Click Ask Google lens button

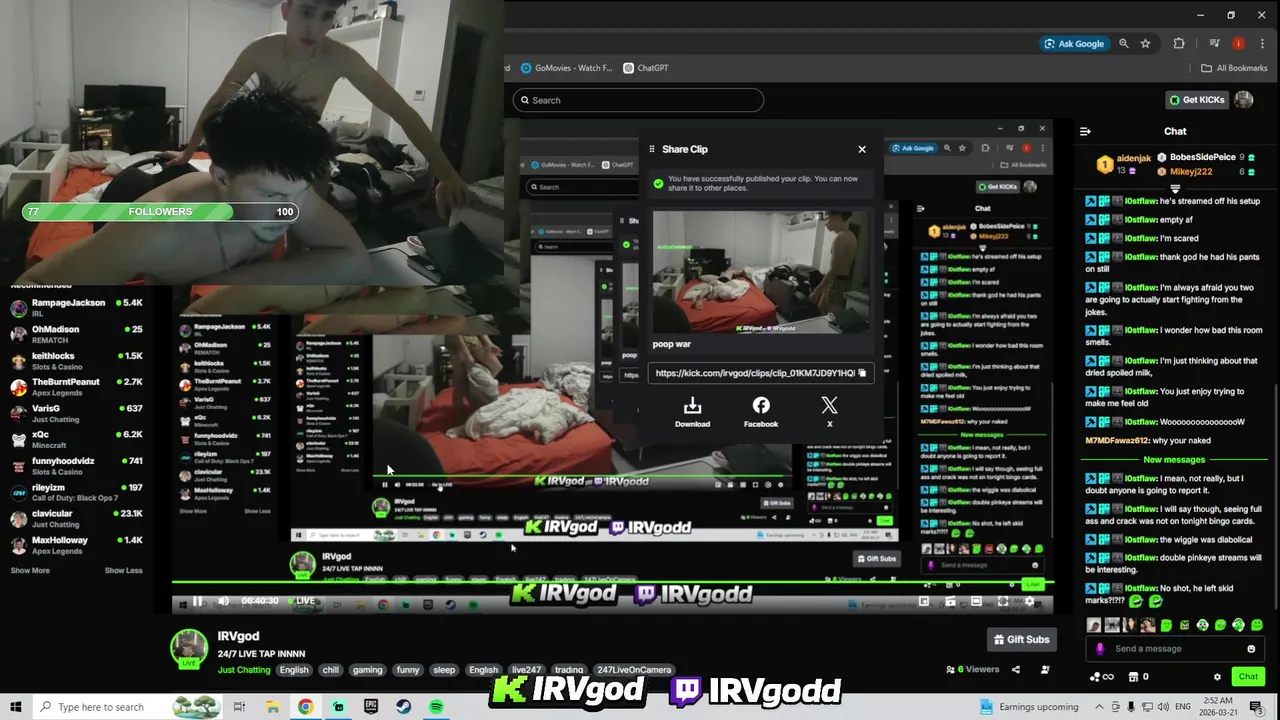tap(1074, 44)
